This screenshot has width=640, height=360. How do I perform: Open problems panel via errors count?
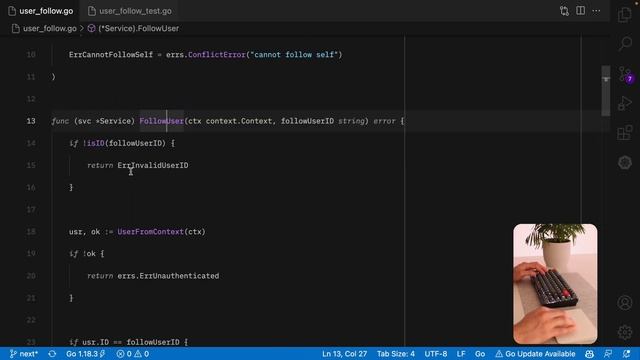click(124, 354)
